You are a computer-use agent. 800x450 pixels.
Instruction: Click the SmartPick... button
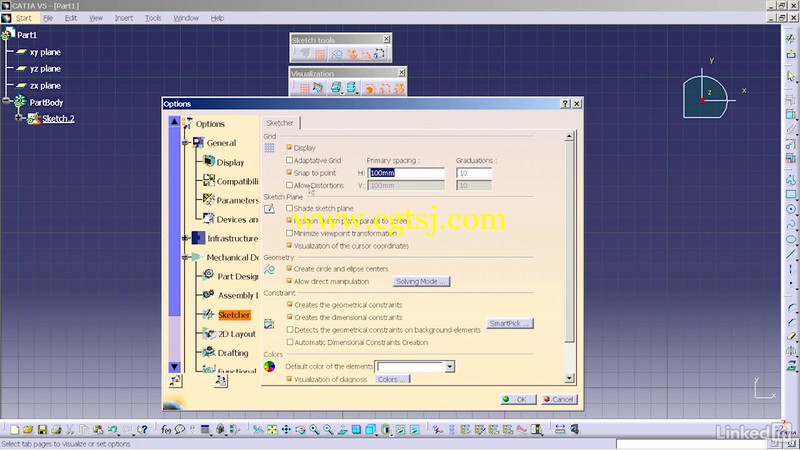click(x=509, y=323)
